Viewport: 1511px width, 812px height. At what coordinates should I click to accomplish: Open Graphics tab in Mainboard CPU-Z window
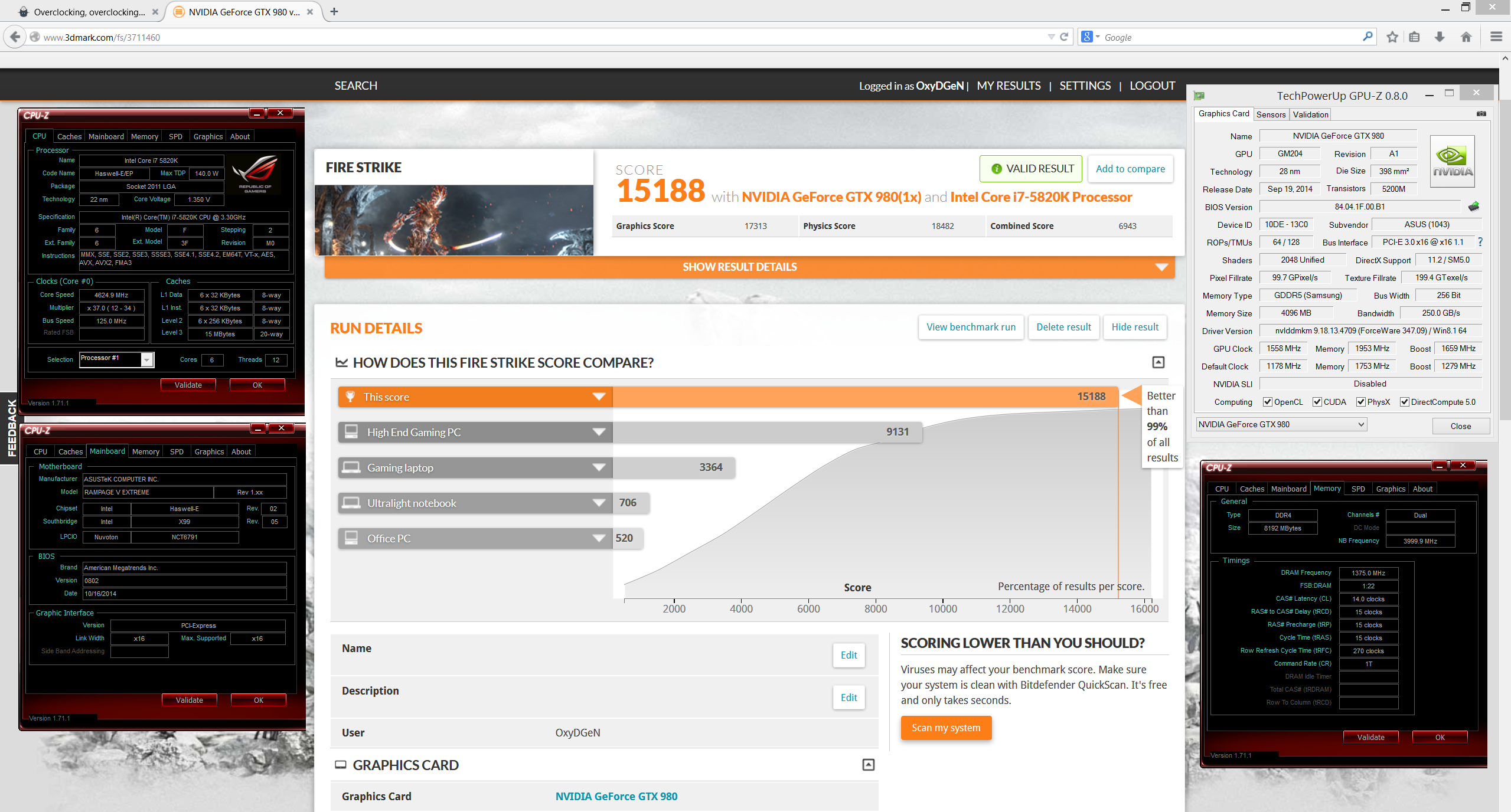click(x=209, y=451)
